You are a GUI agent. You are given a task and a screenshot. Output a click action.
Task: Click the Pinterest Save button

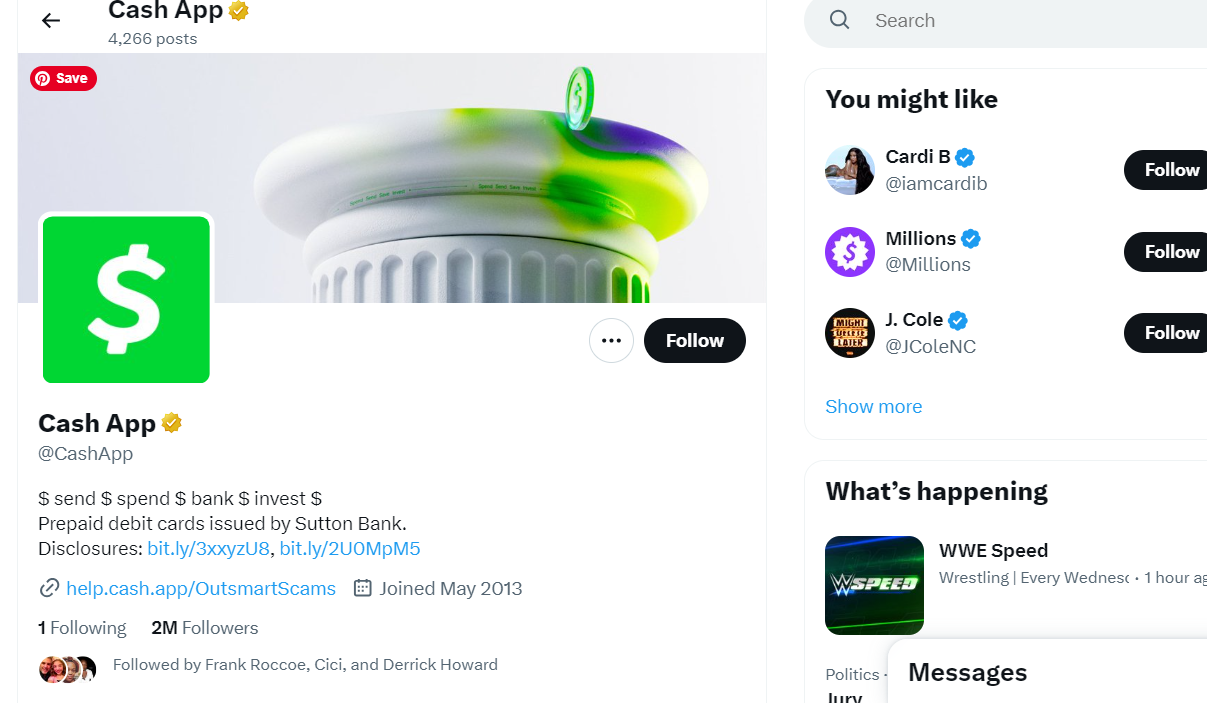(x=63, y=78)
